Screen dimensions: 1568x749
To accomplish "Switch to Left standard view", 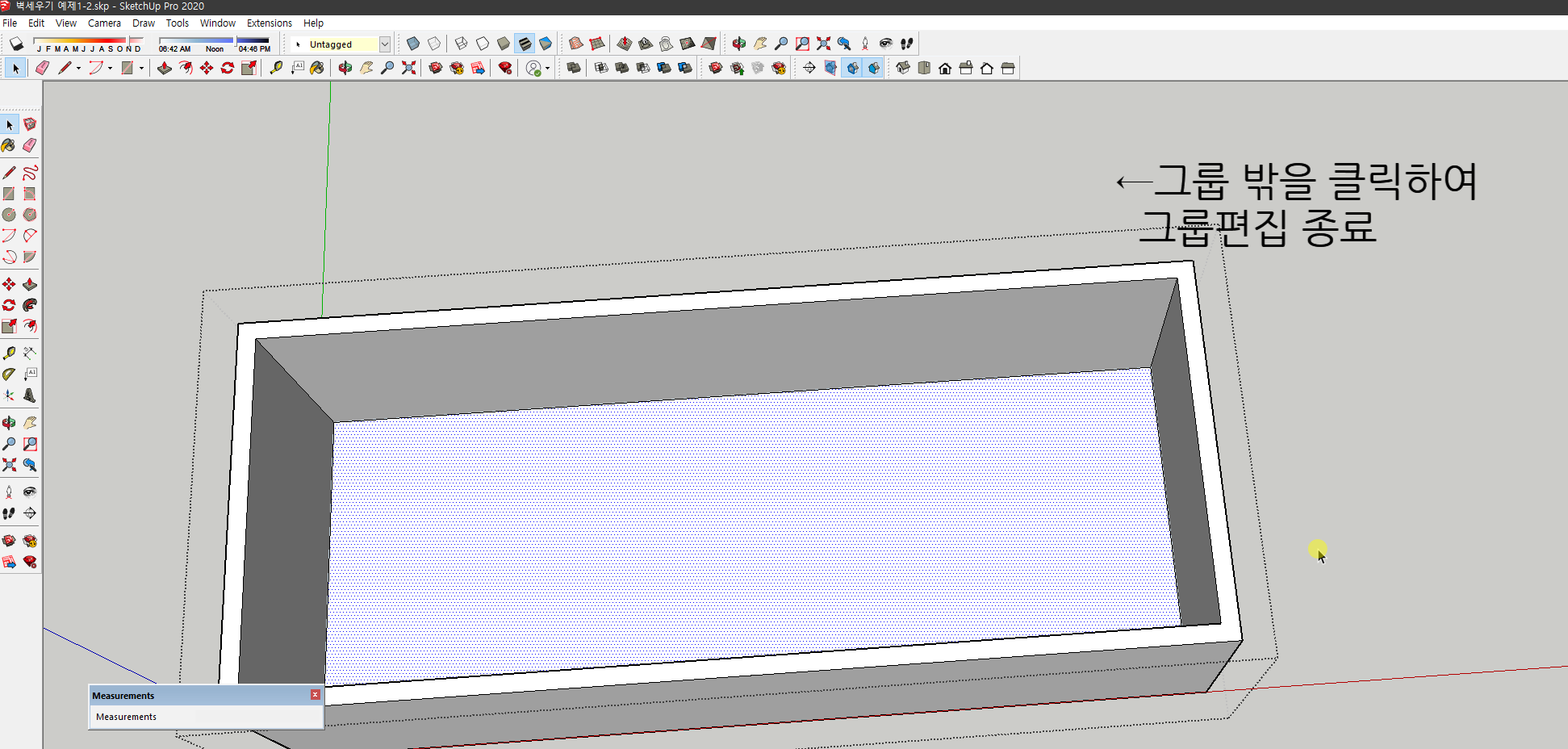I will point(1008,68).
